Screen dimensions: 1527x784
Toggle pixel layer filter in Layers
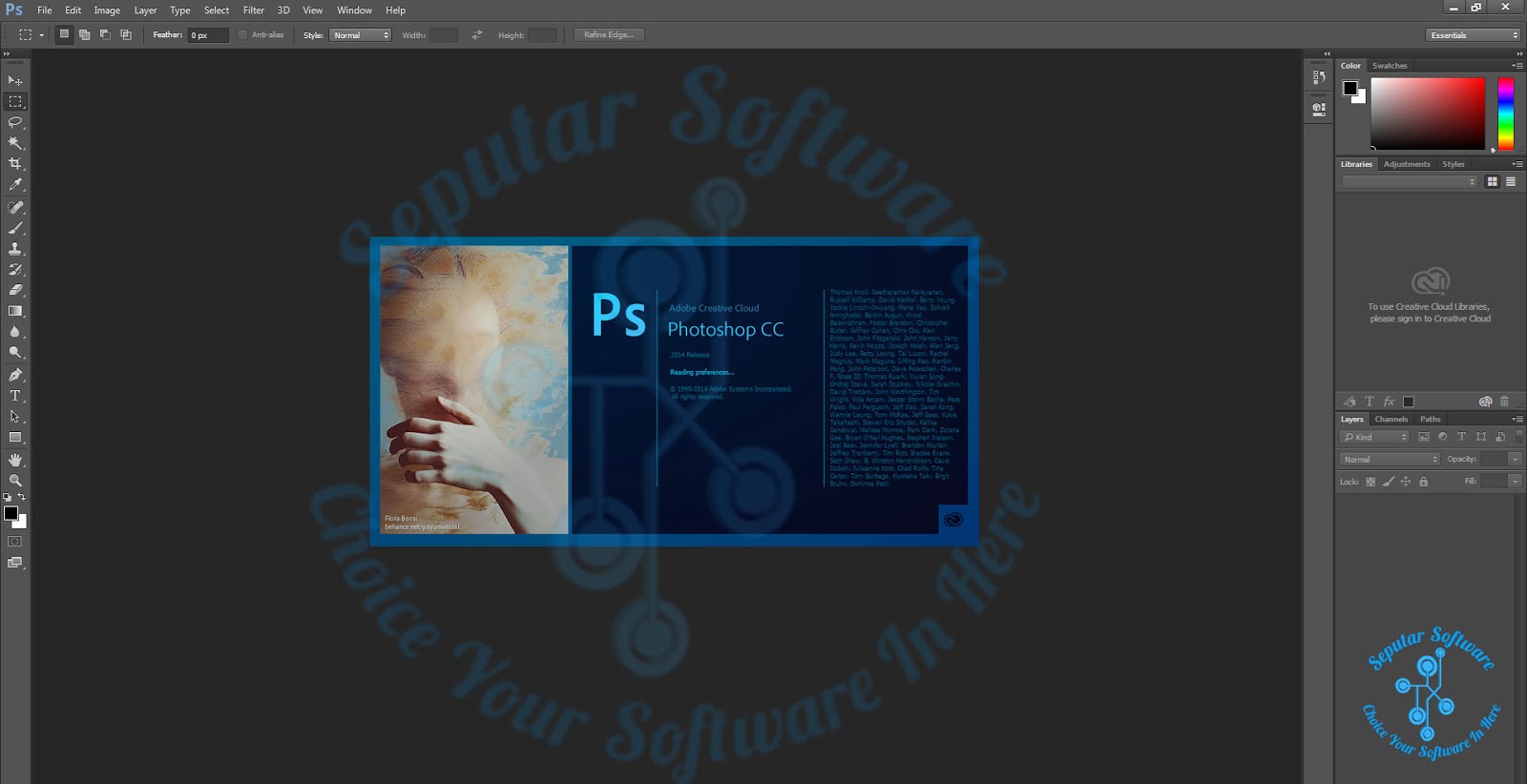[1424, 437]
